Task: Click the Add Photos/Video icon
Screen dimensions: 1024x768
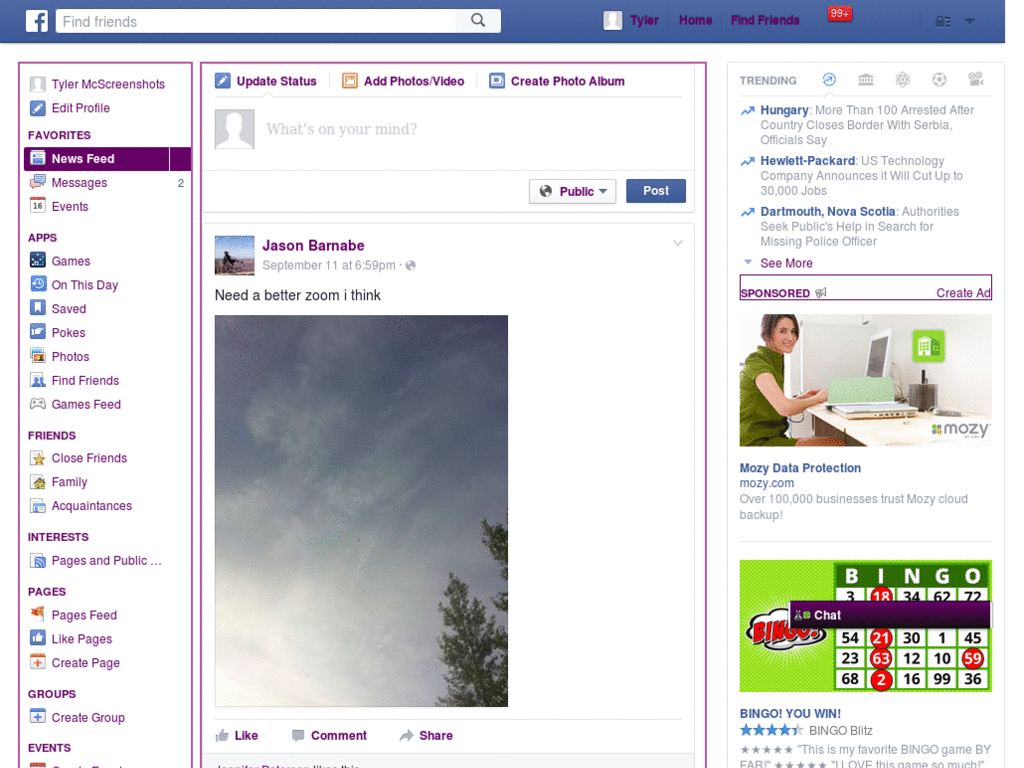Action: tap(350, 80)
